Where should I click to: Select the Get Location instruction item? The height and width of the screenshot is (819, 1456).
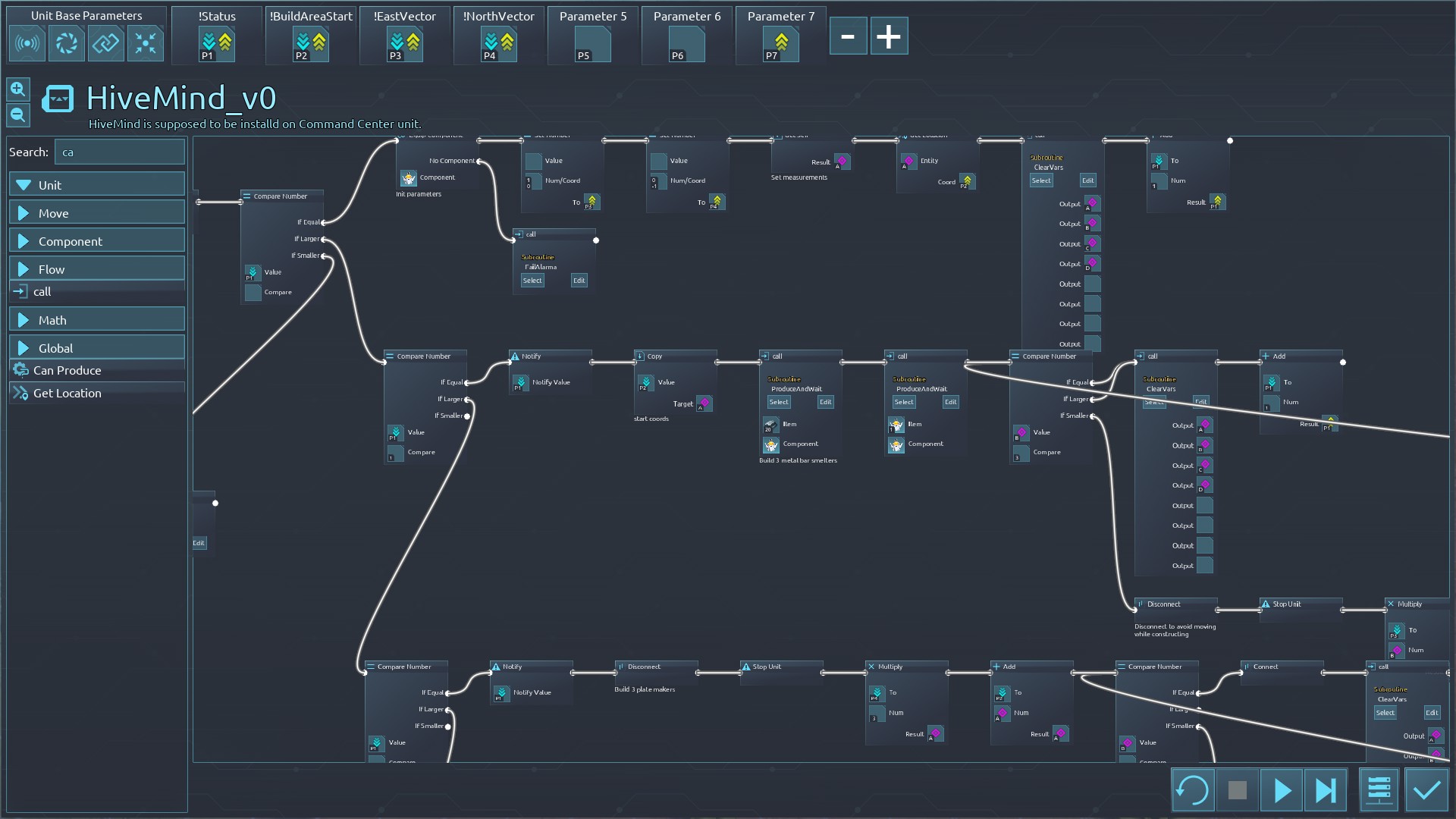tap(67, 393)
